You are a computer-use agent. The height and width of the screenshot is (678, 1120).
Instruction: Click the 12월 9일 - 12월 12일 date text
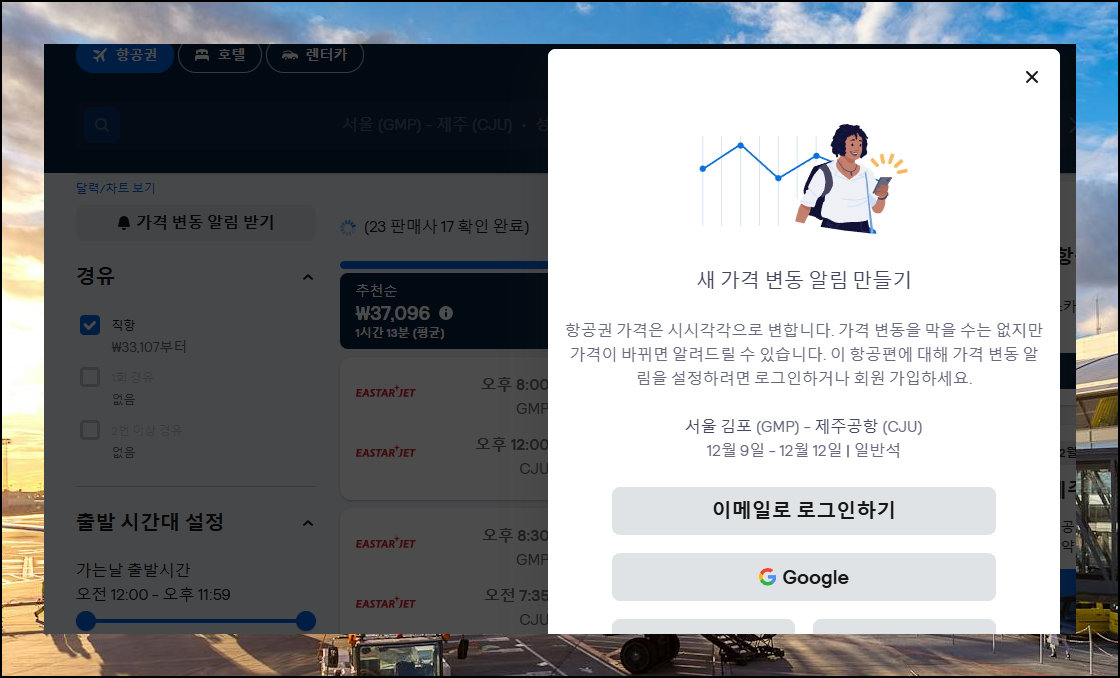(x=774, y=451)
